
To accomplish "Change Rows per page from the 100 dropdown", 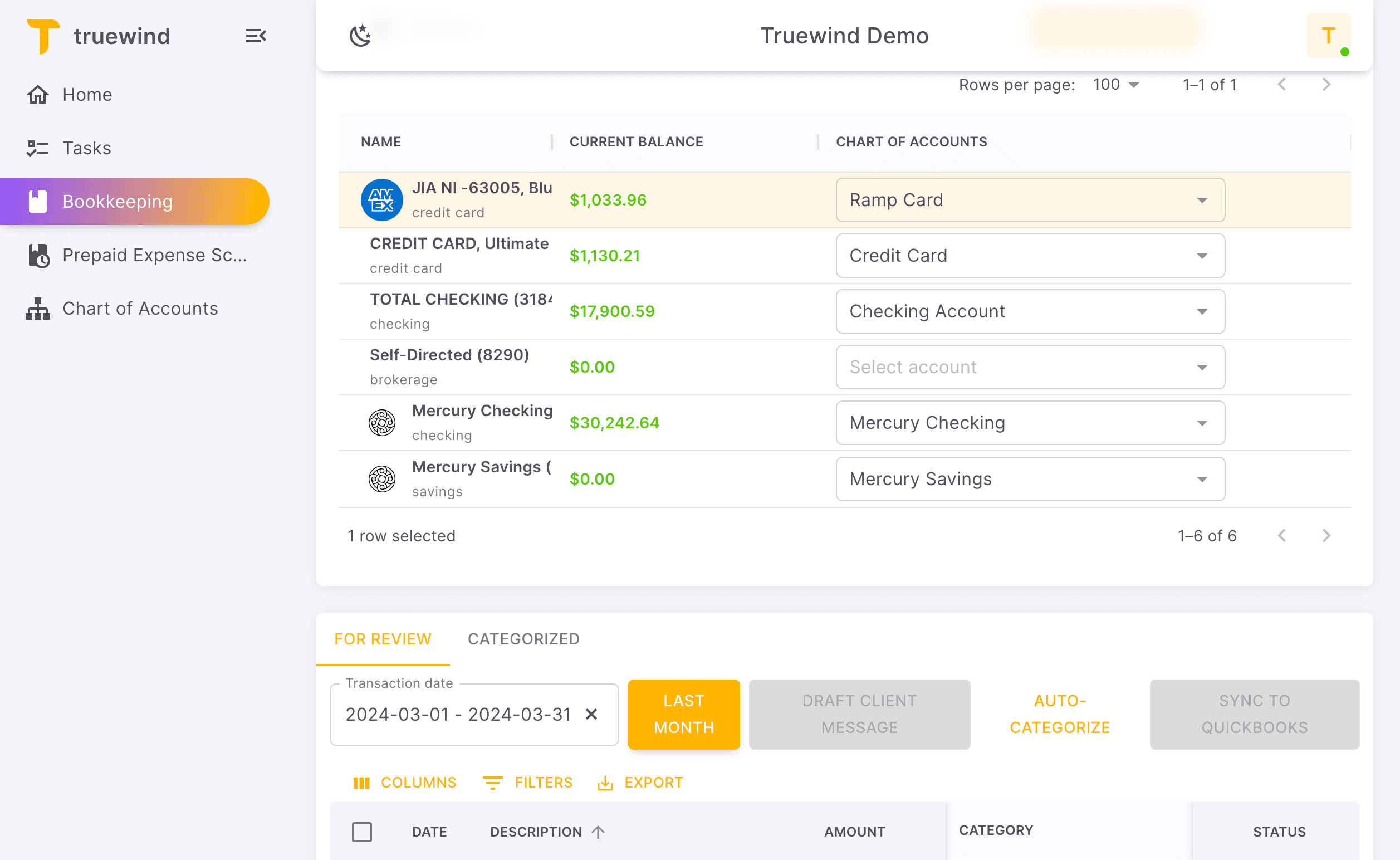I will pos(1113,84).
